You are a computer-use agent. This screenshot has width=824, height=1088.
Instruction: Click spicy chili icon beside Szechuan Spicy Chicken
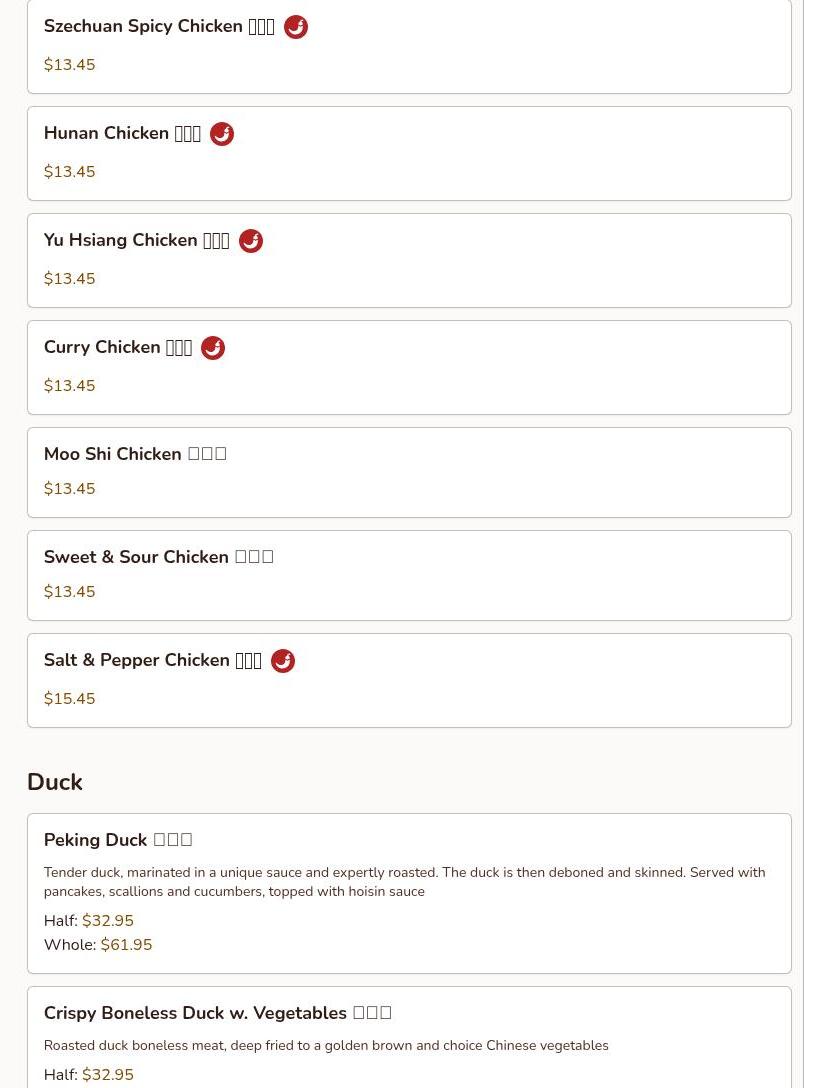point(296,27)
